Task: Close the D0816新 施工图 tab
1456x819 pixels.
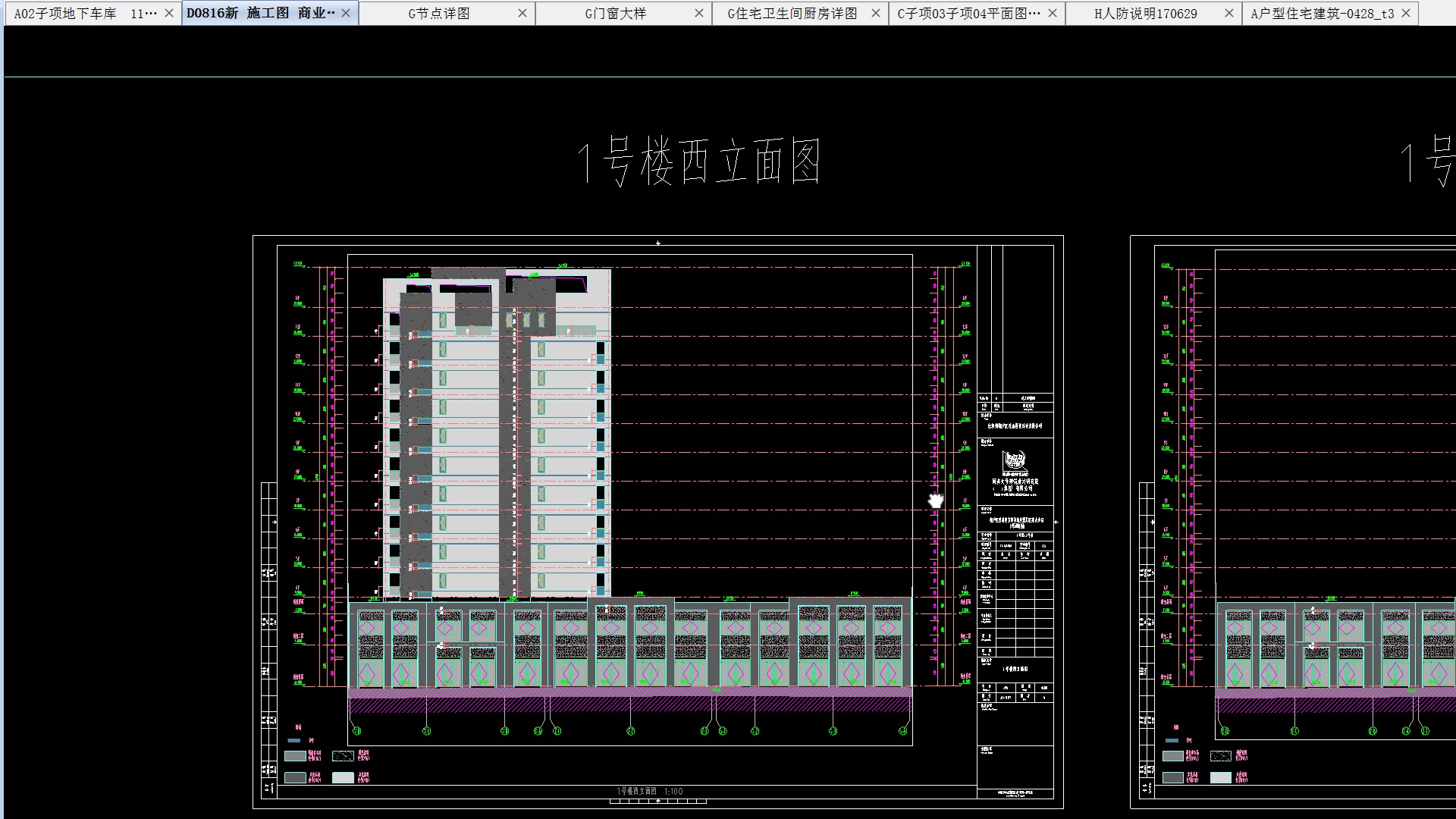Action: click(346, 14)
